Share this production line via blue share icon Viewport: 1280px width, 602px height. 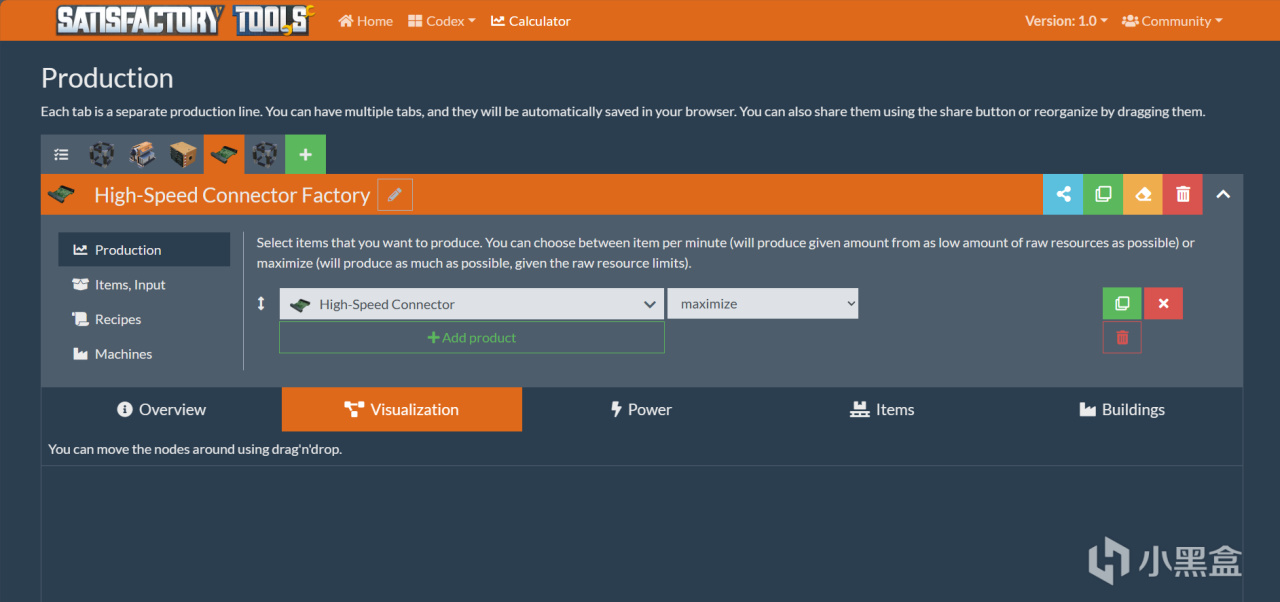click(x=1063, y=194)
